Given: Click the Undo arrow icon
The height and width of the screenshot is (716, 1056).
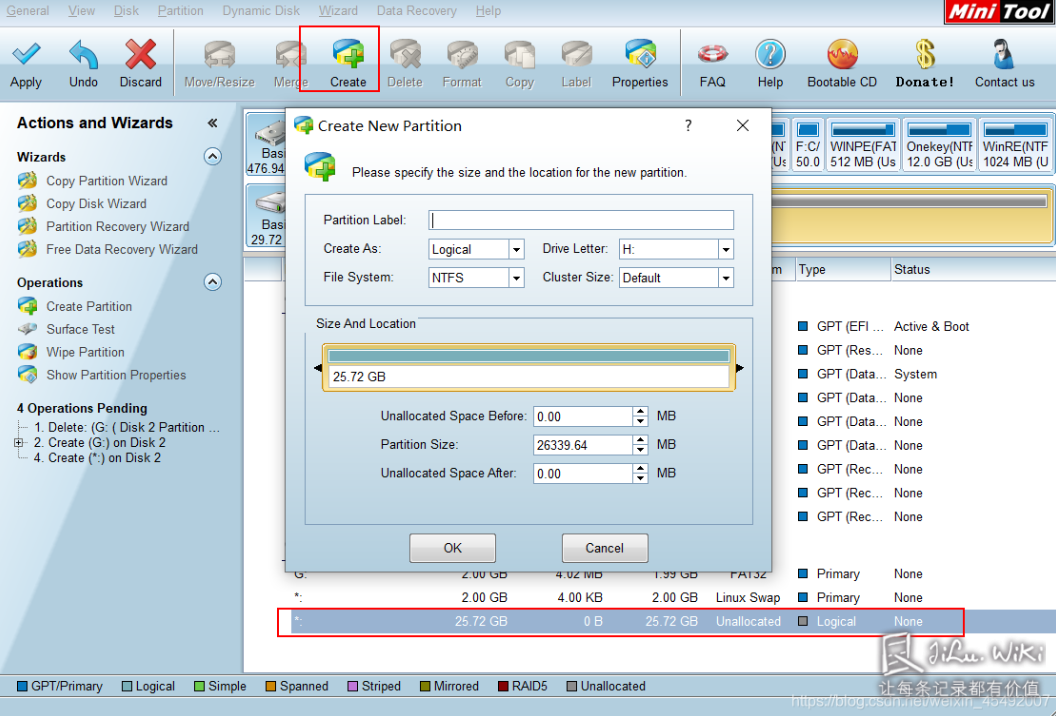Looking at the screenshot, I should click(x=84, y=55).
